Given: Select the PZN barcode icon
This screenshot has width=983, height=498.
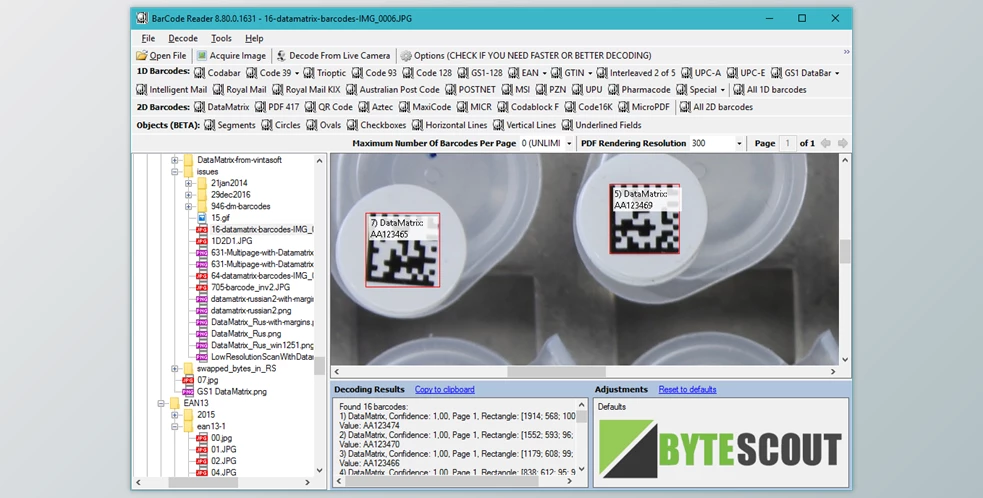Looking at the screenshot, I should (541, 90).
